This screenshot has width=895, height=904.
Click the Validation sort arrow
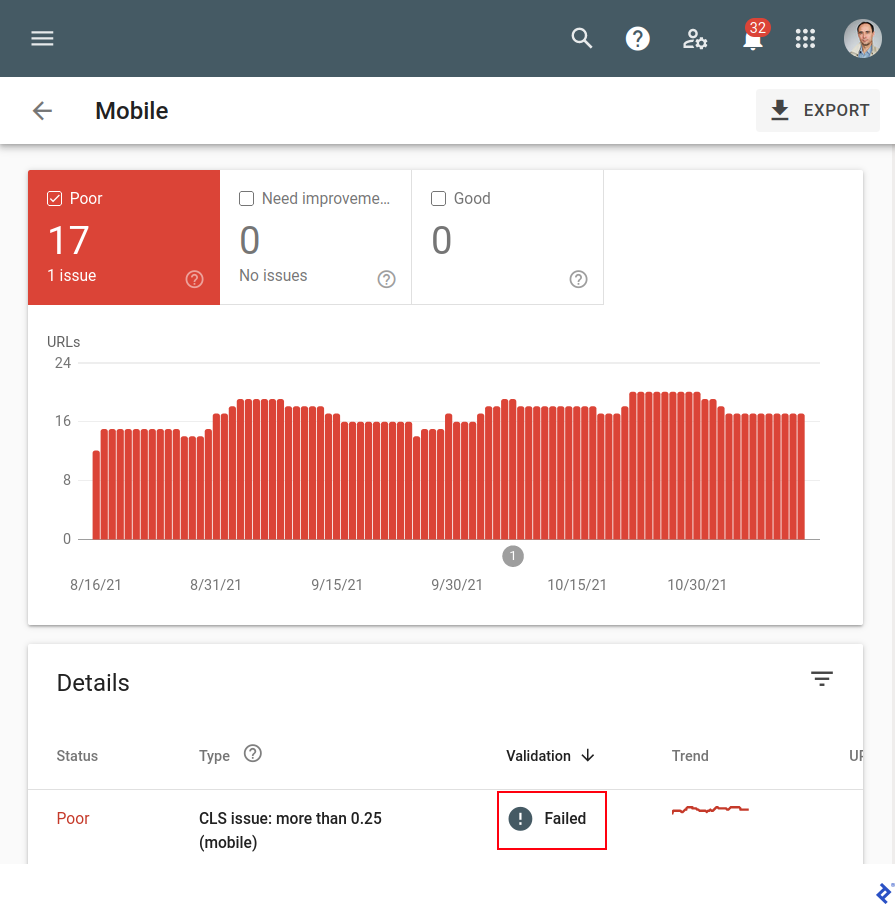pyautogui.click(x=588, y=756)
